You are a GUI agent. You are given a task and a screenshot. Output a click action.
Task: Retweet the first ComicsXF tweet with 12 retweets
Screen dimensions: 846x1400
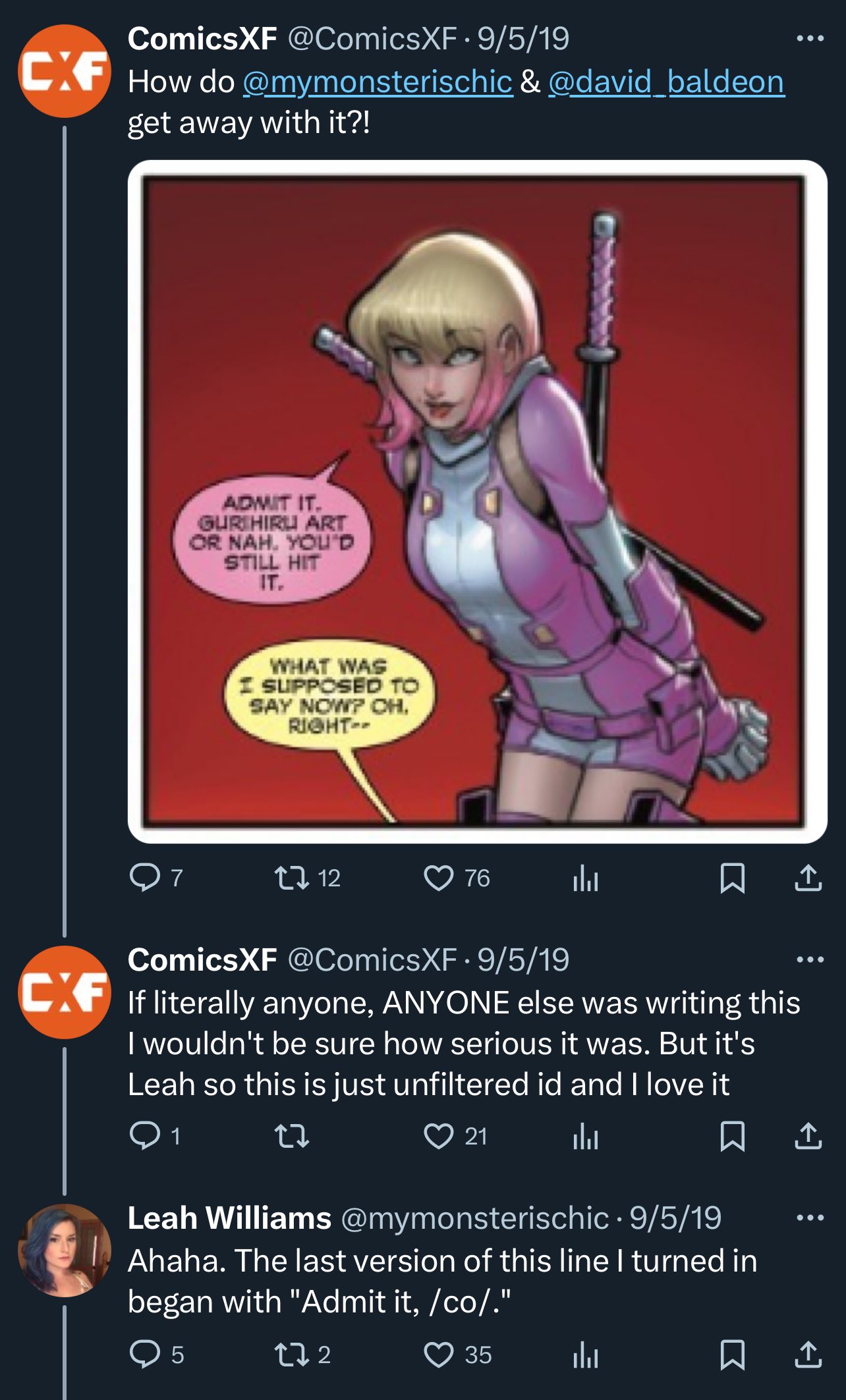point(291,878)
